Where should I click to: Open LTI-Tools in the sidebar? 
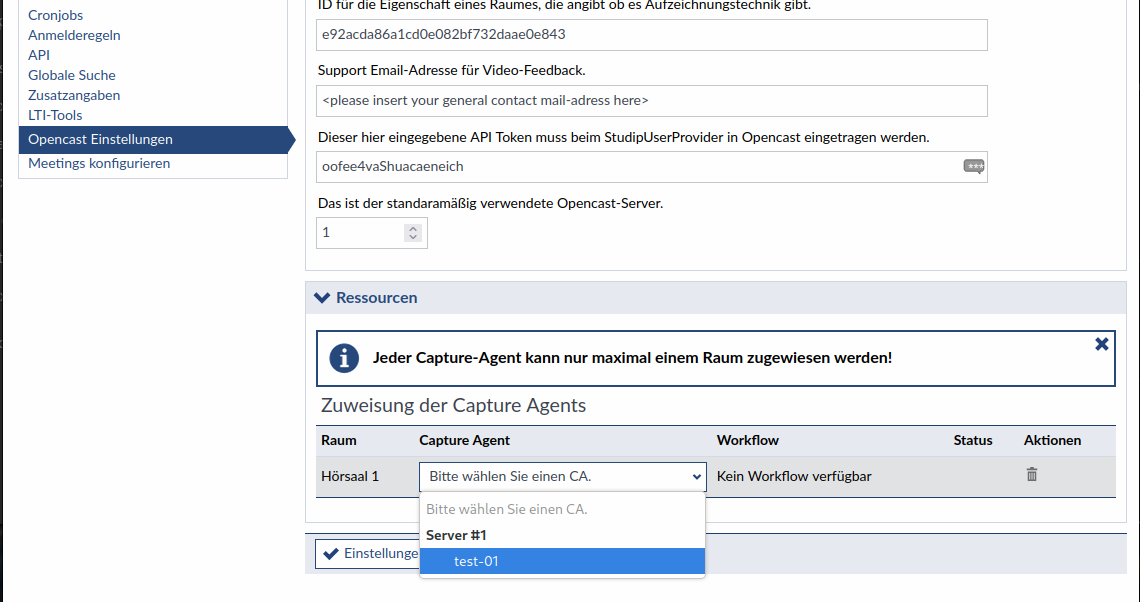pyautogui.click(x=55, y=115)
